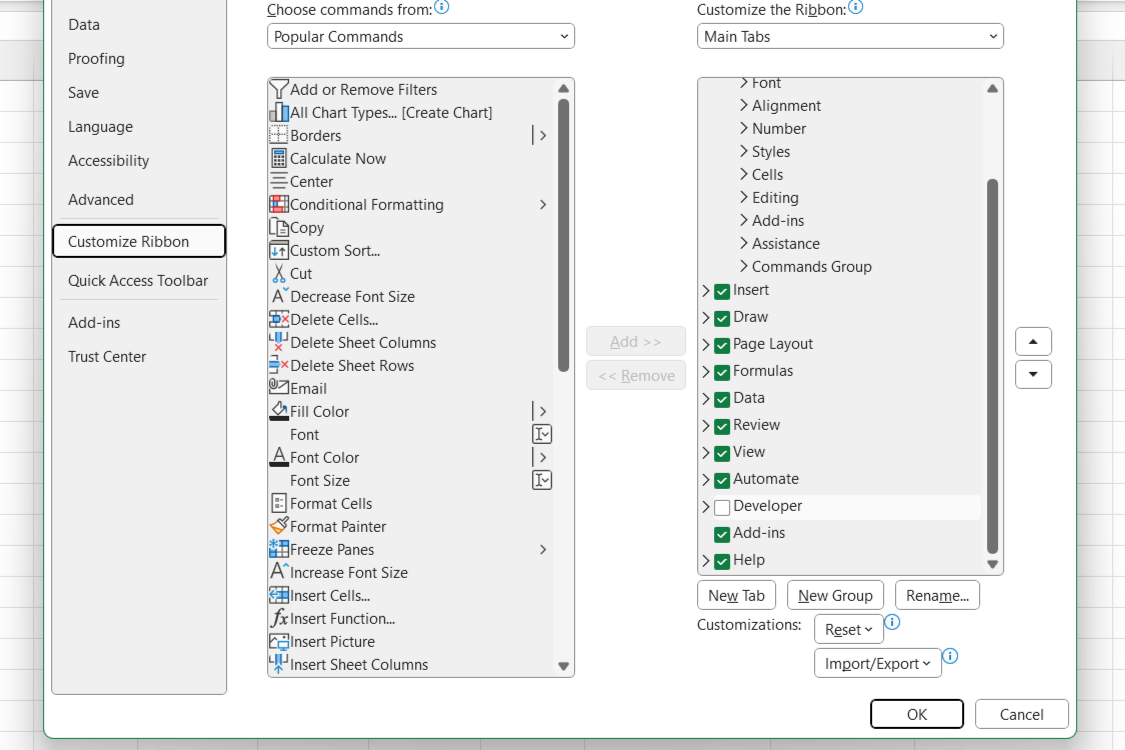This screenshot has width=1125, height=750.
Task: Click the New Group button
Action: pyautogui.click(x=835, y=596)
